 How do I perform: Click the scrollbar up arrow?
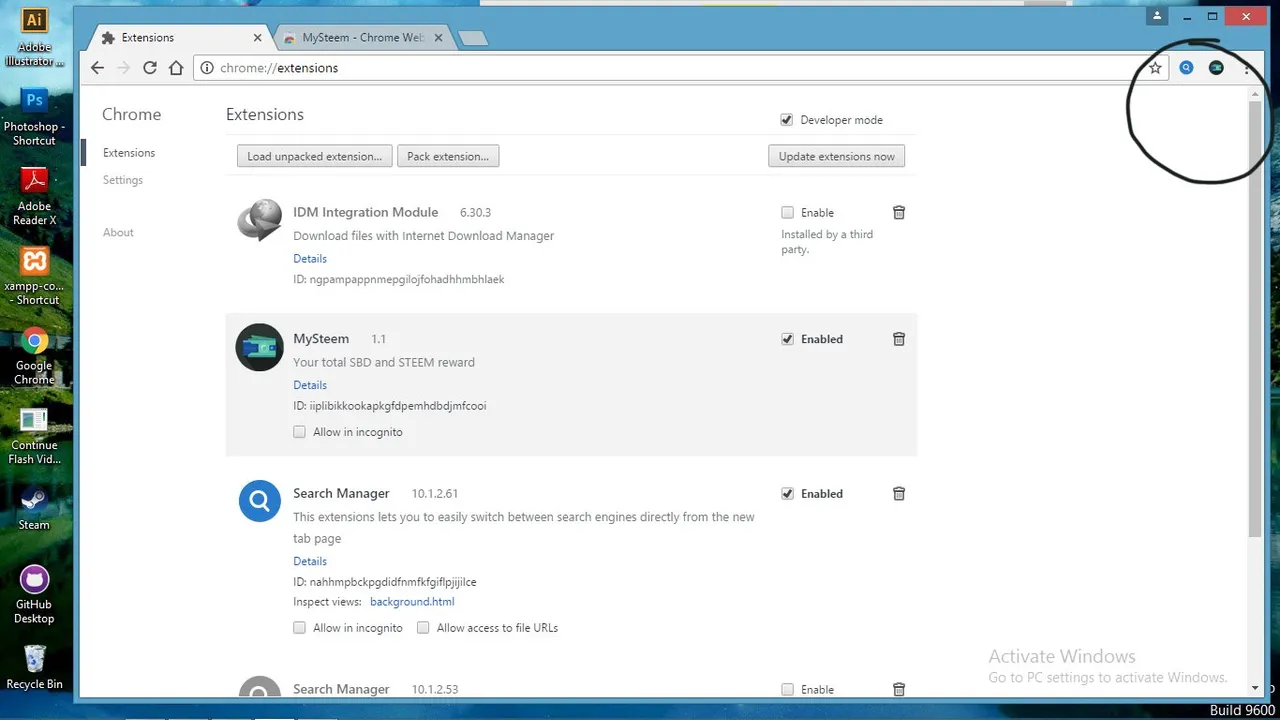[x=1255, y=94]
